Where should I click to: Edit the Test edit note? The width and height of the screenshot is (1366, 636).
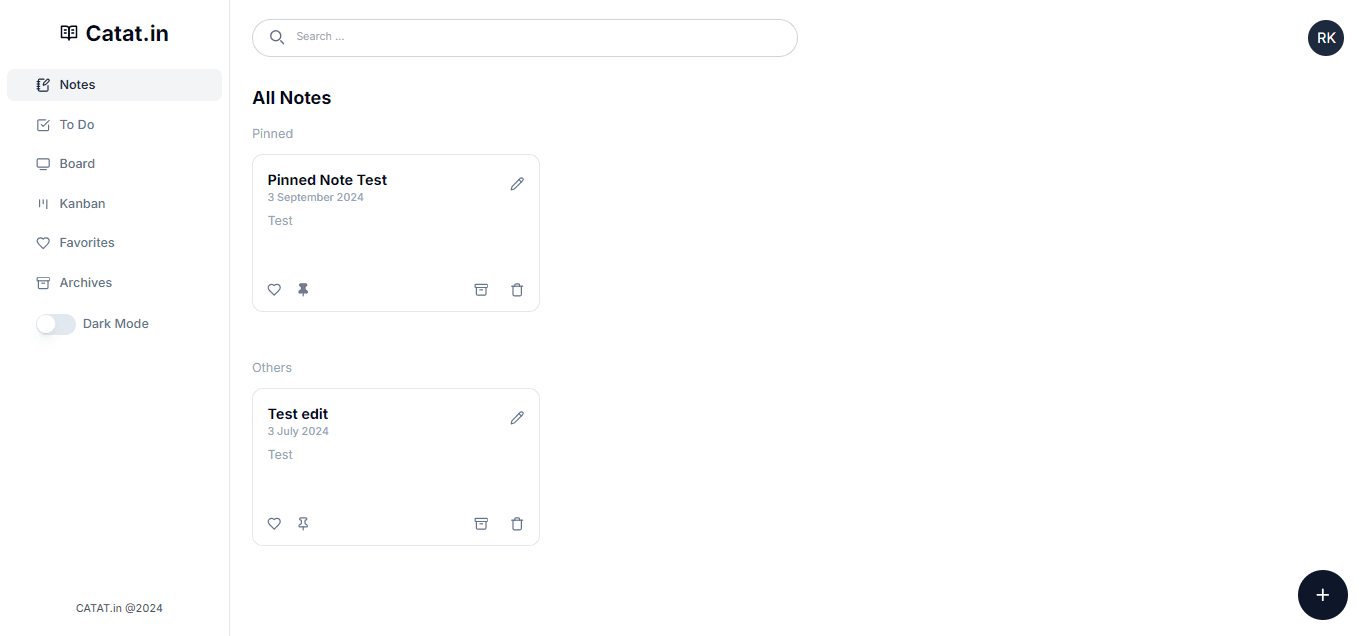coord(517,418)
